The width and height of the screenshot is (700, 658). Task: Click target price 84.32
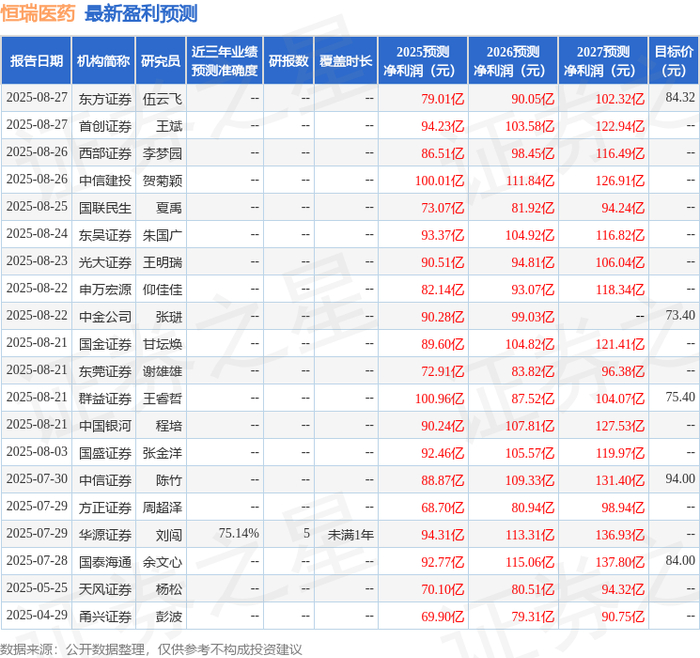tap(680, 97)
